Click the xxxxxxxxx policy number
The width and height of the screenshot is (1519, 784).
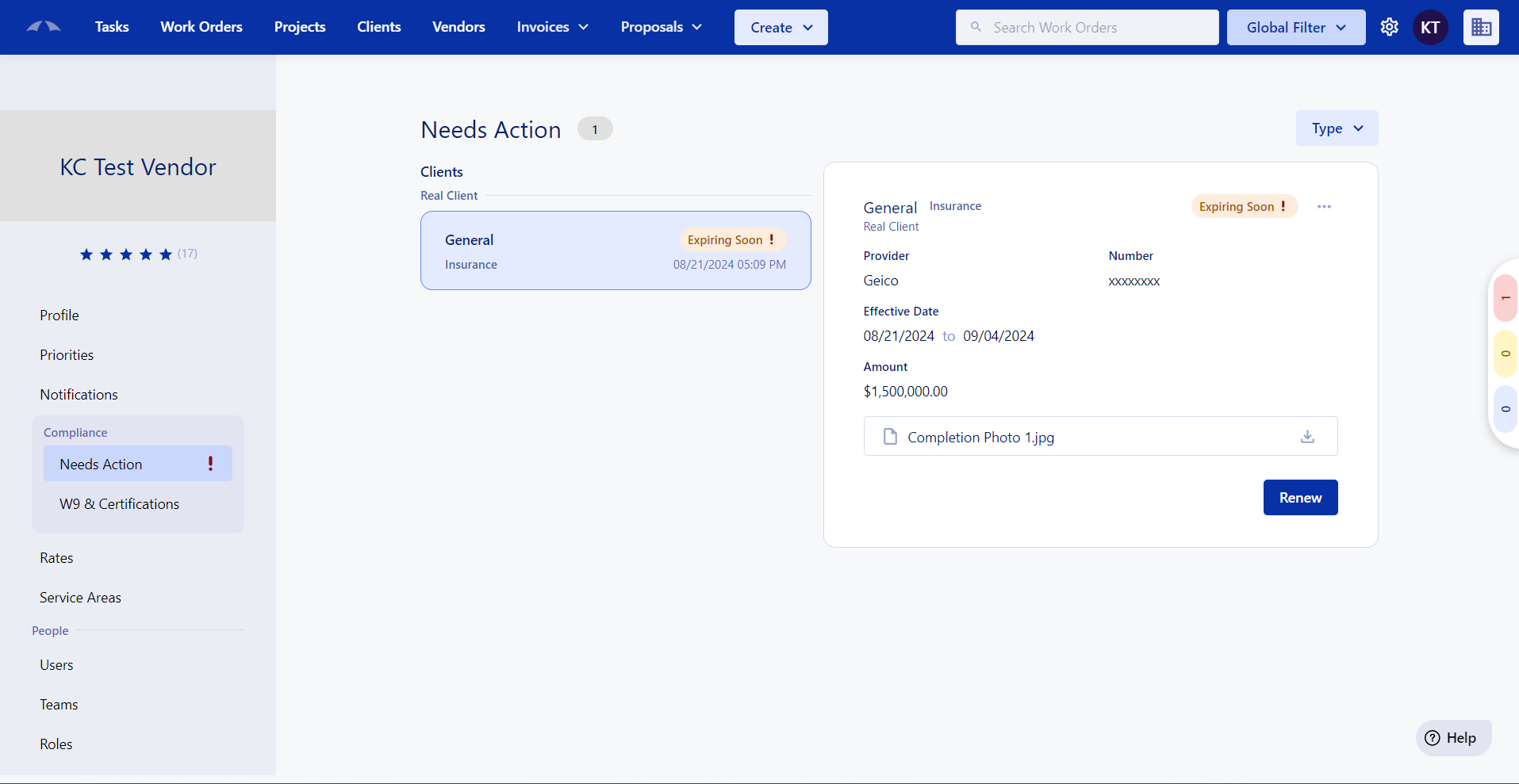pos(1133,281)
